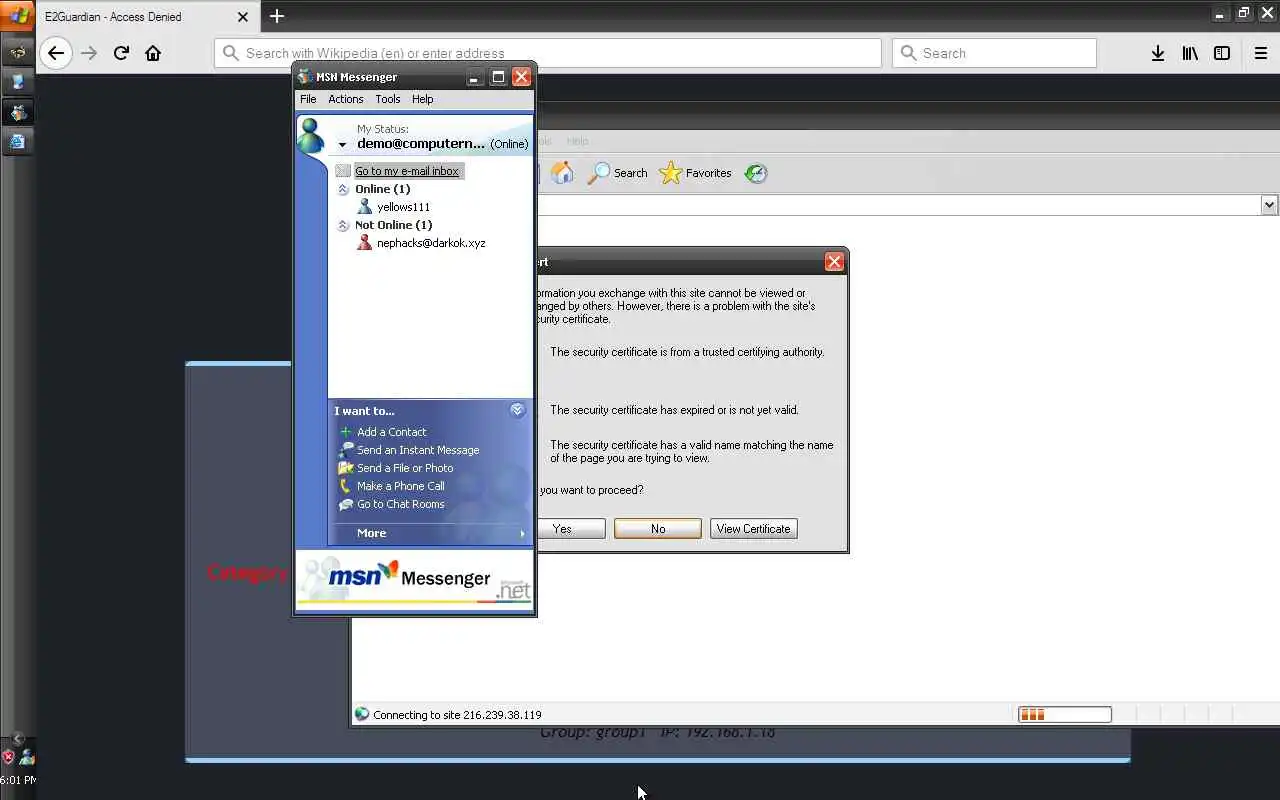
Task: Reload the page in Firefox
Action: coord(121,53)
